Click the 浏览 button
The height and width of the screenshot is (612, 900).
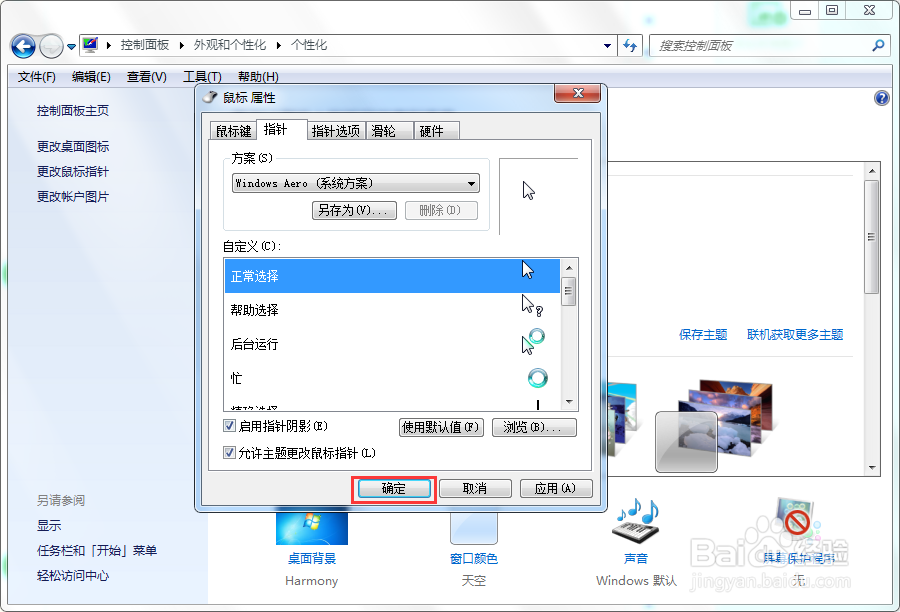click(x=534, y=427)
